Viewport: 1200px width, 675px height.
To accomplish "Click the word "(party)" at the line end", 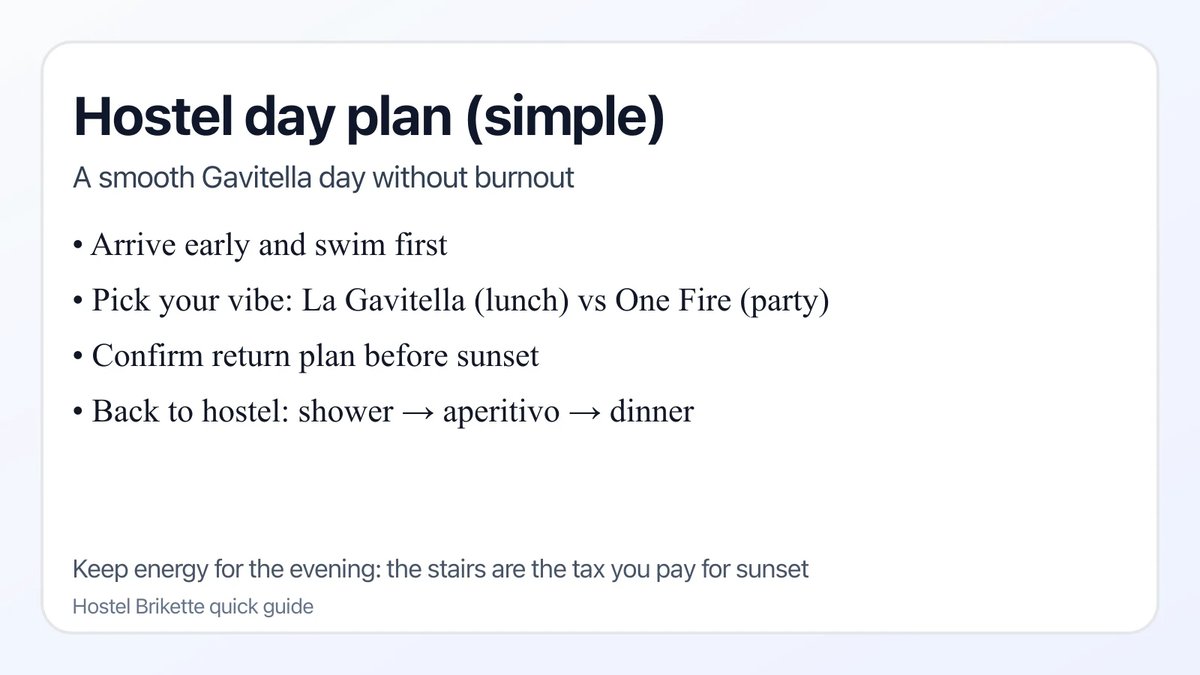I will point(784,301).
